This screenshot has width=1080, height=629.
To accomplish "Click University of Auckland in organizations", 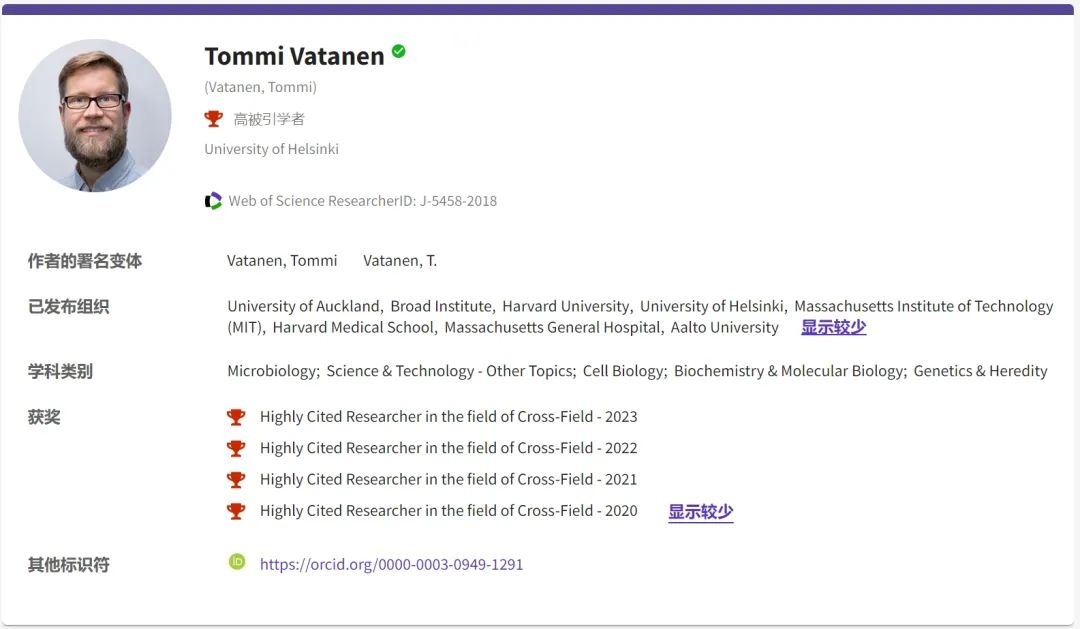I will [x=304, y=306].
